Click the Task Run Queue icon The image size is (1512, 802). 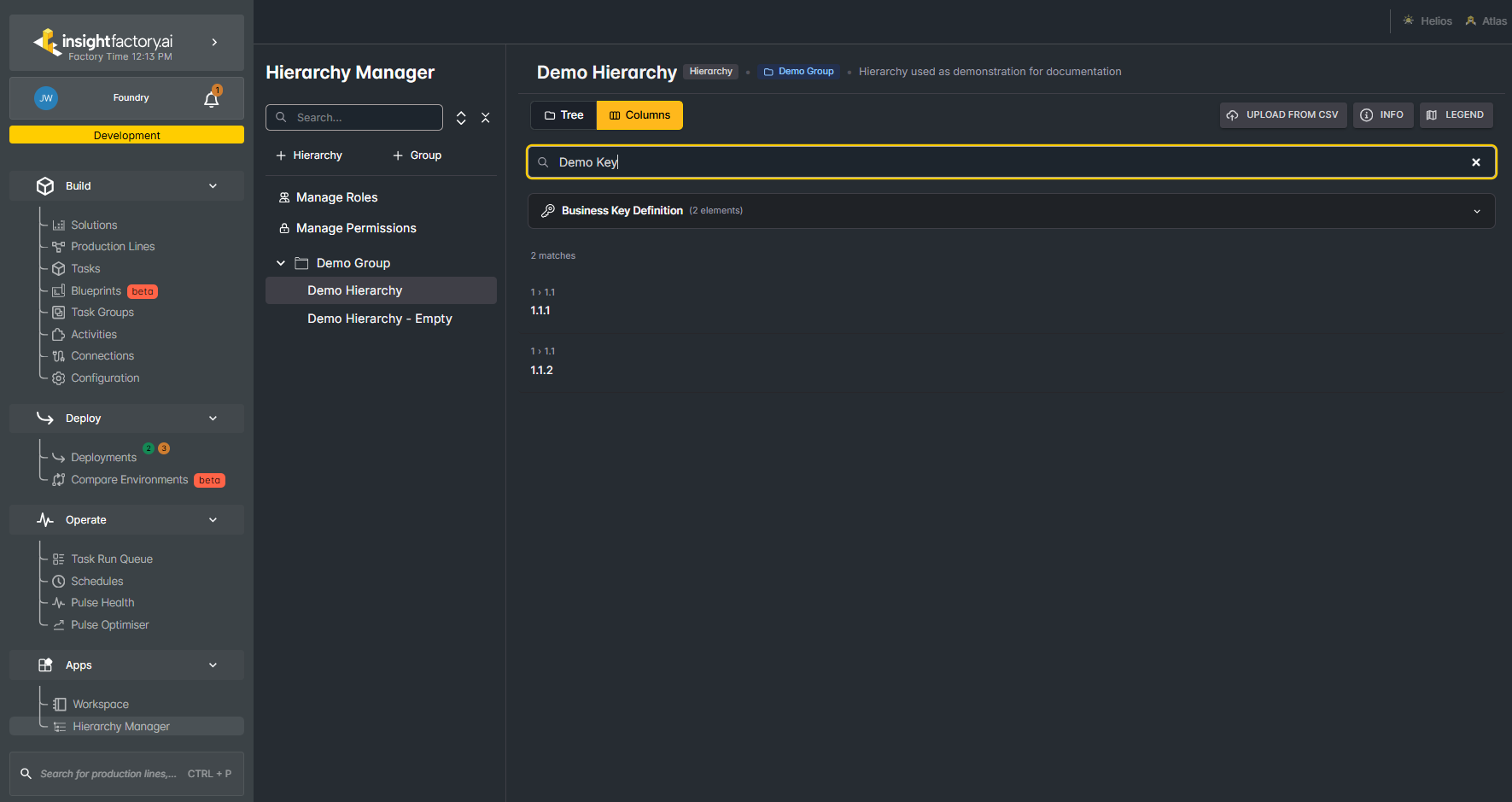click(x=59, y=559)
